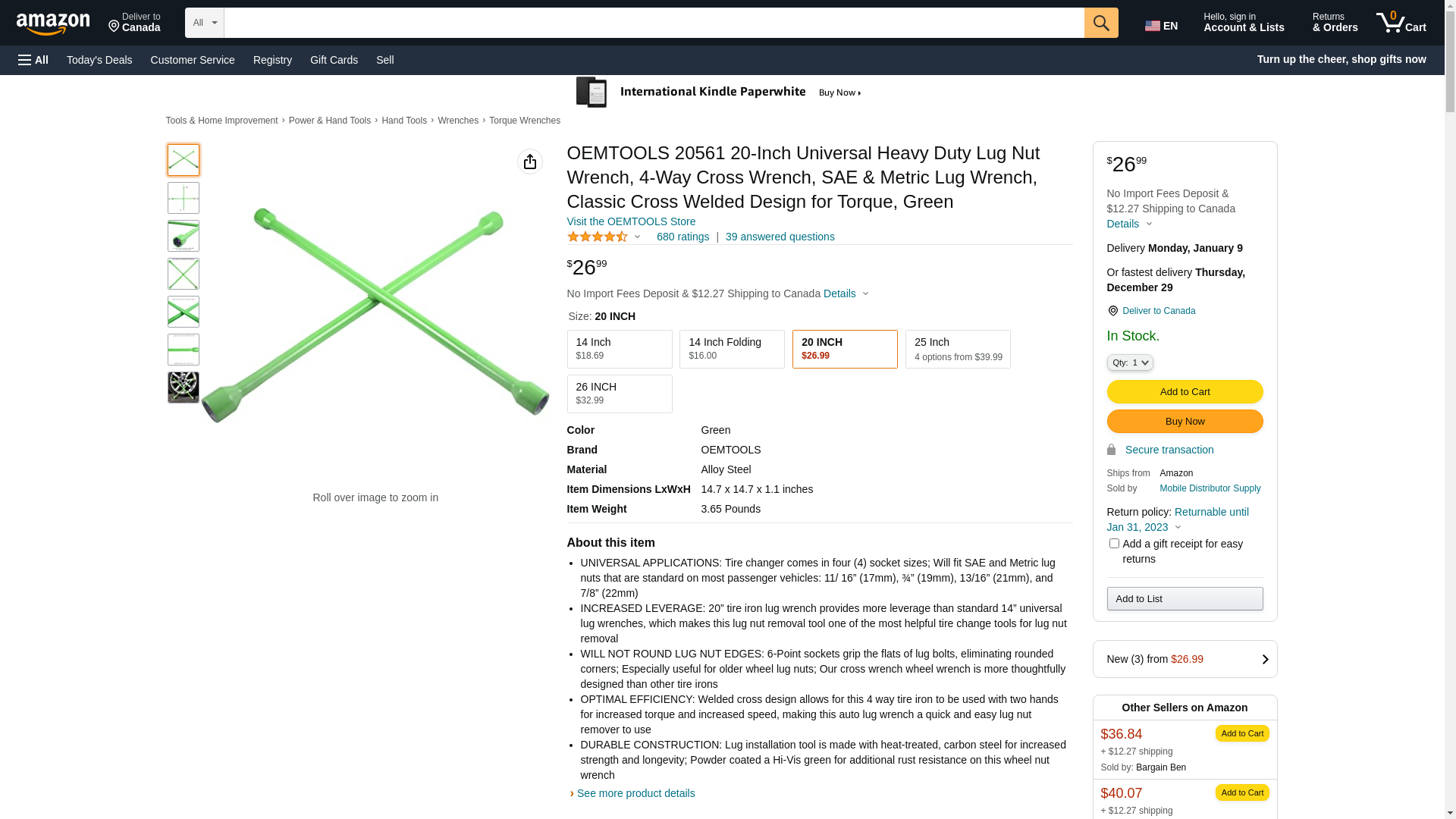This screenshot has height=819, width=1456.
Task: Click the Amazon logo
Action: point(53,24)
